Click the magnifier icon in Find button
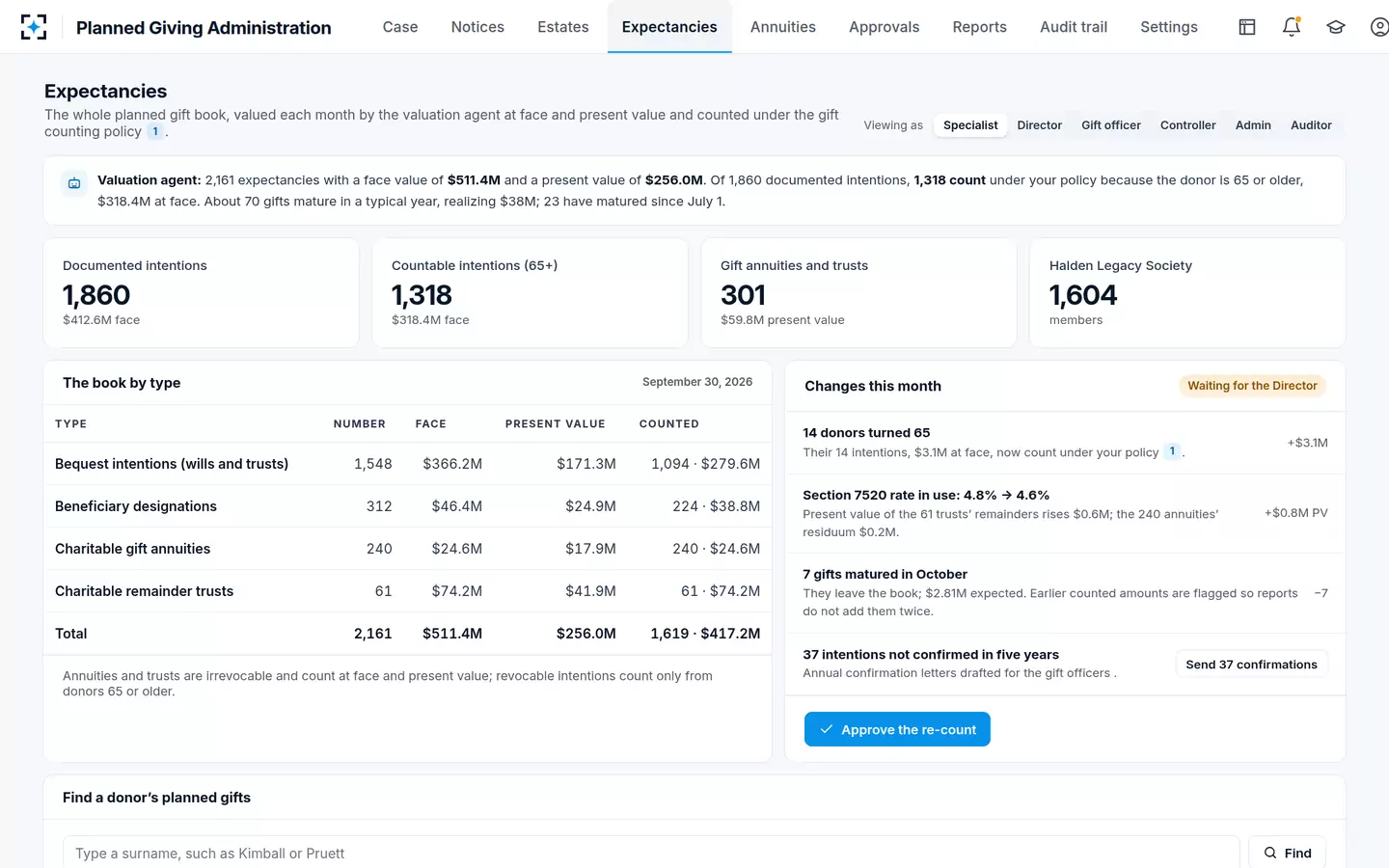This screenshot has height=868, width=1389. tap(1270, 853)
